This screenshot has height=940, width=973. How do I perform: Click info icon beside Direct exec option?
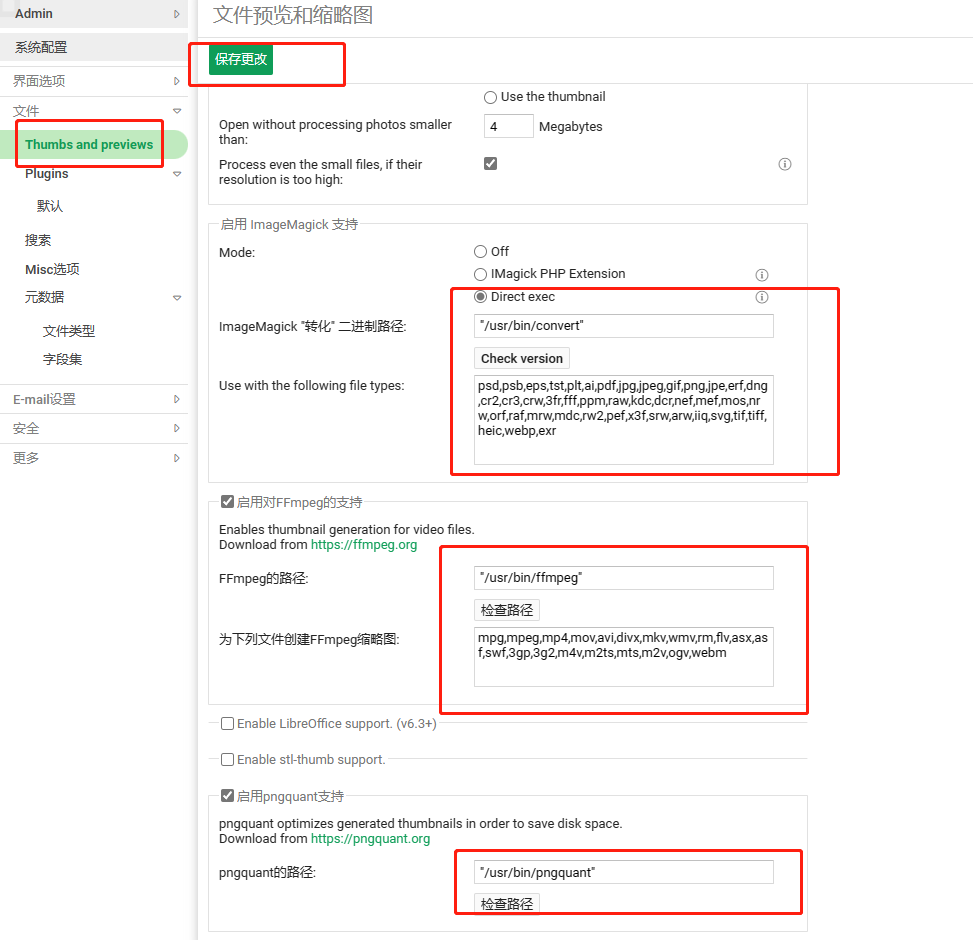(761, 297)
